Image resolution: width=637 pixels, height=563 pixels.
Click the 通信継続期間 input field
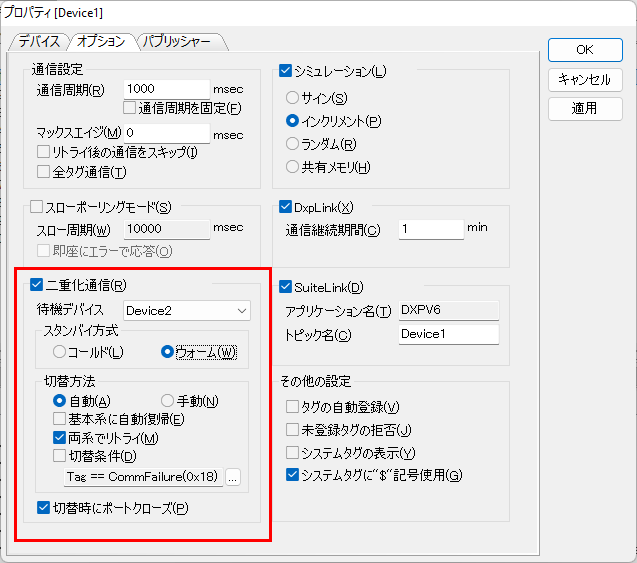pyautogui.click(x=430, y=229)
